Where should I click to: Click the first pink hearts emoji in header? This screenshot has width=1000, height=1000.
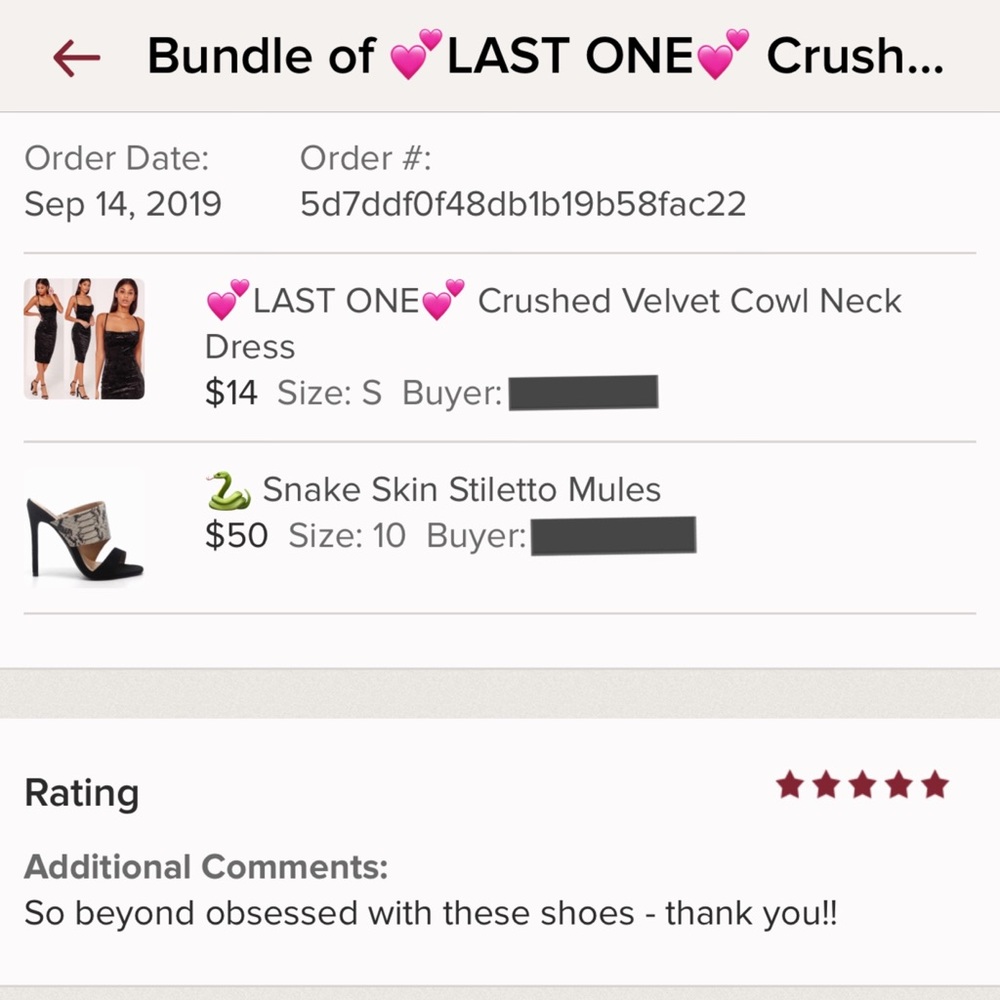(416, 55)
